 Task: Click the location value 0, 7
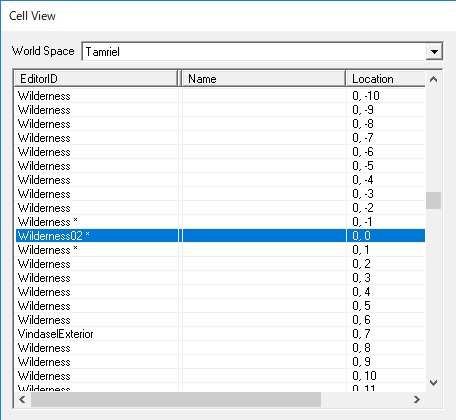tap(361, 334)
